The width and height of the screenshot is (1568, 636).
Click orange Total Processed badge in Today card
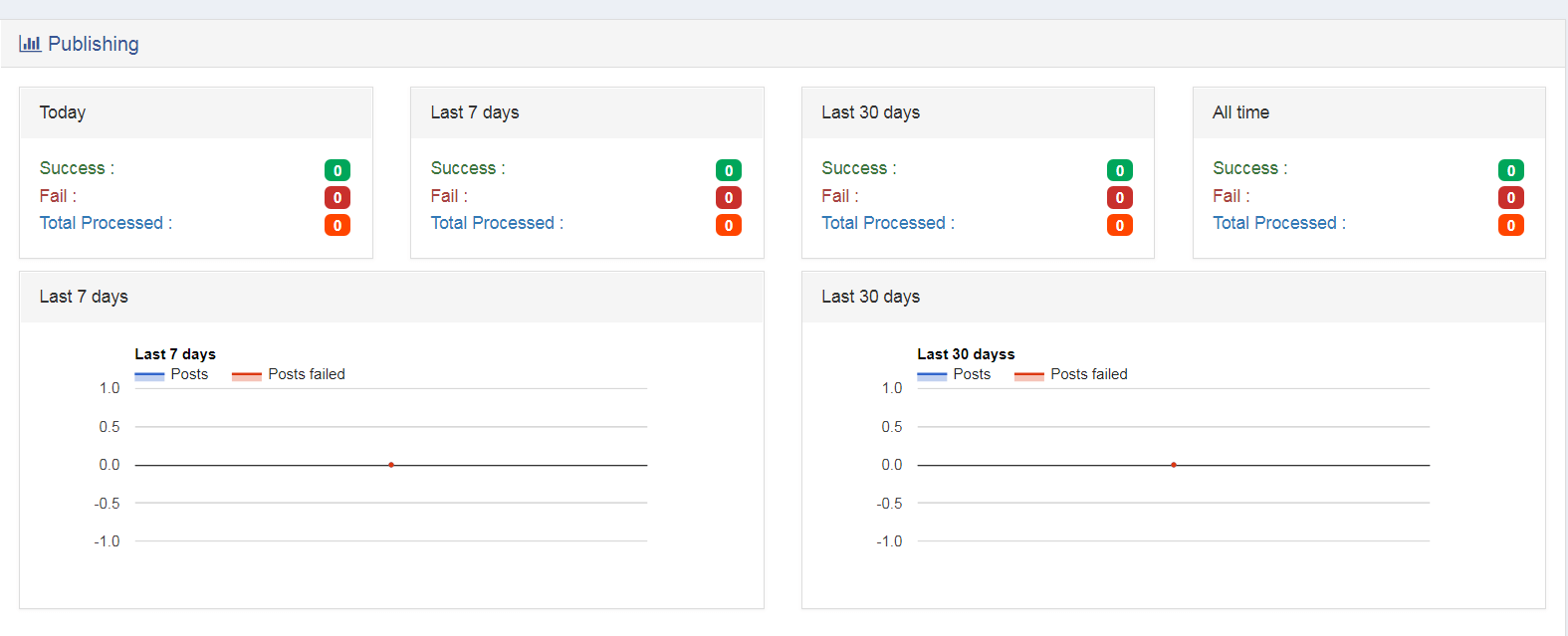pyautogui.click(x=337, y=225)
